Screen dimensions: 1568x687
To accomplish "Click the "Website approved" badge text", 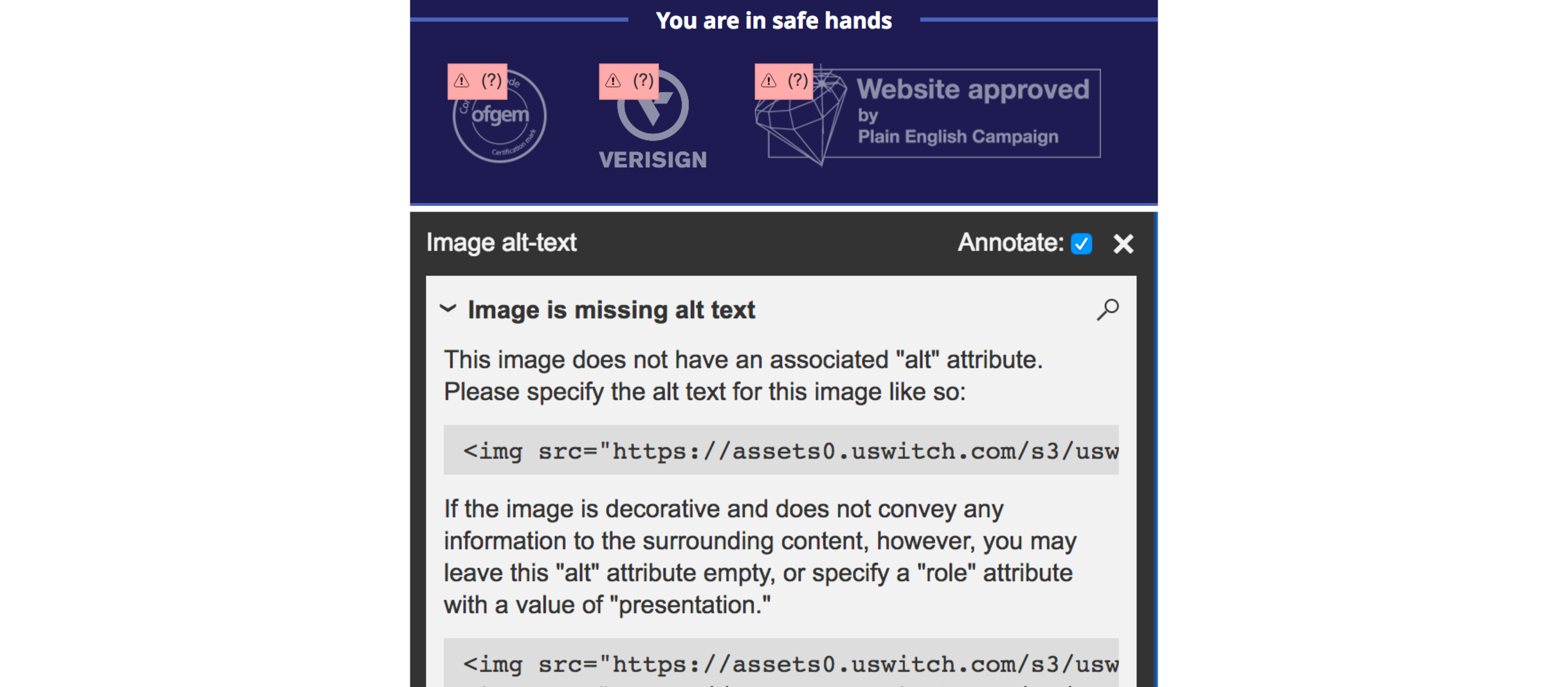I will click(972, 90).
